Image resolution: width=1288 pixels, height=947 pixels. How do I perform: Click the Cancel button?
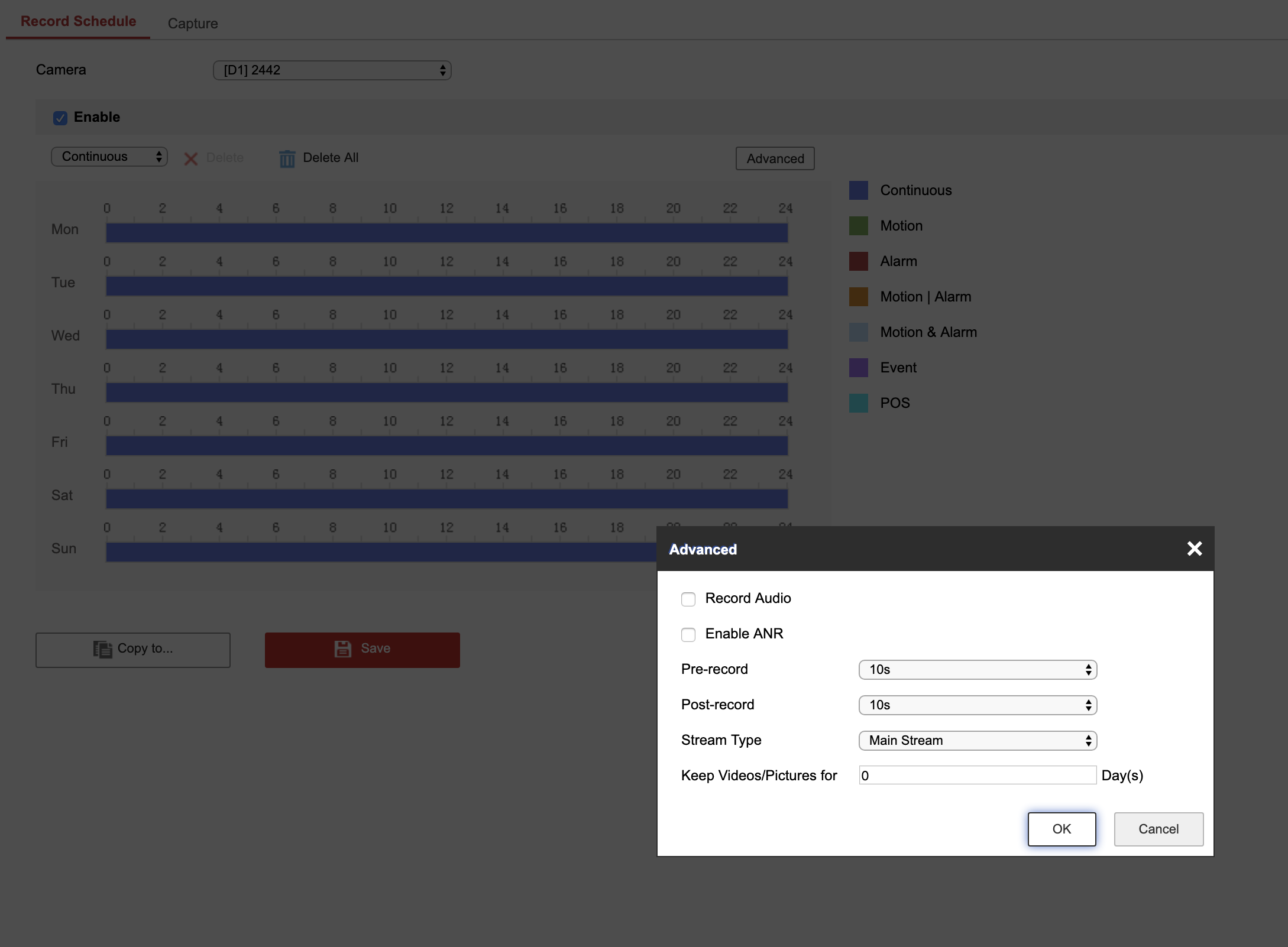tap(1158, 829)
